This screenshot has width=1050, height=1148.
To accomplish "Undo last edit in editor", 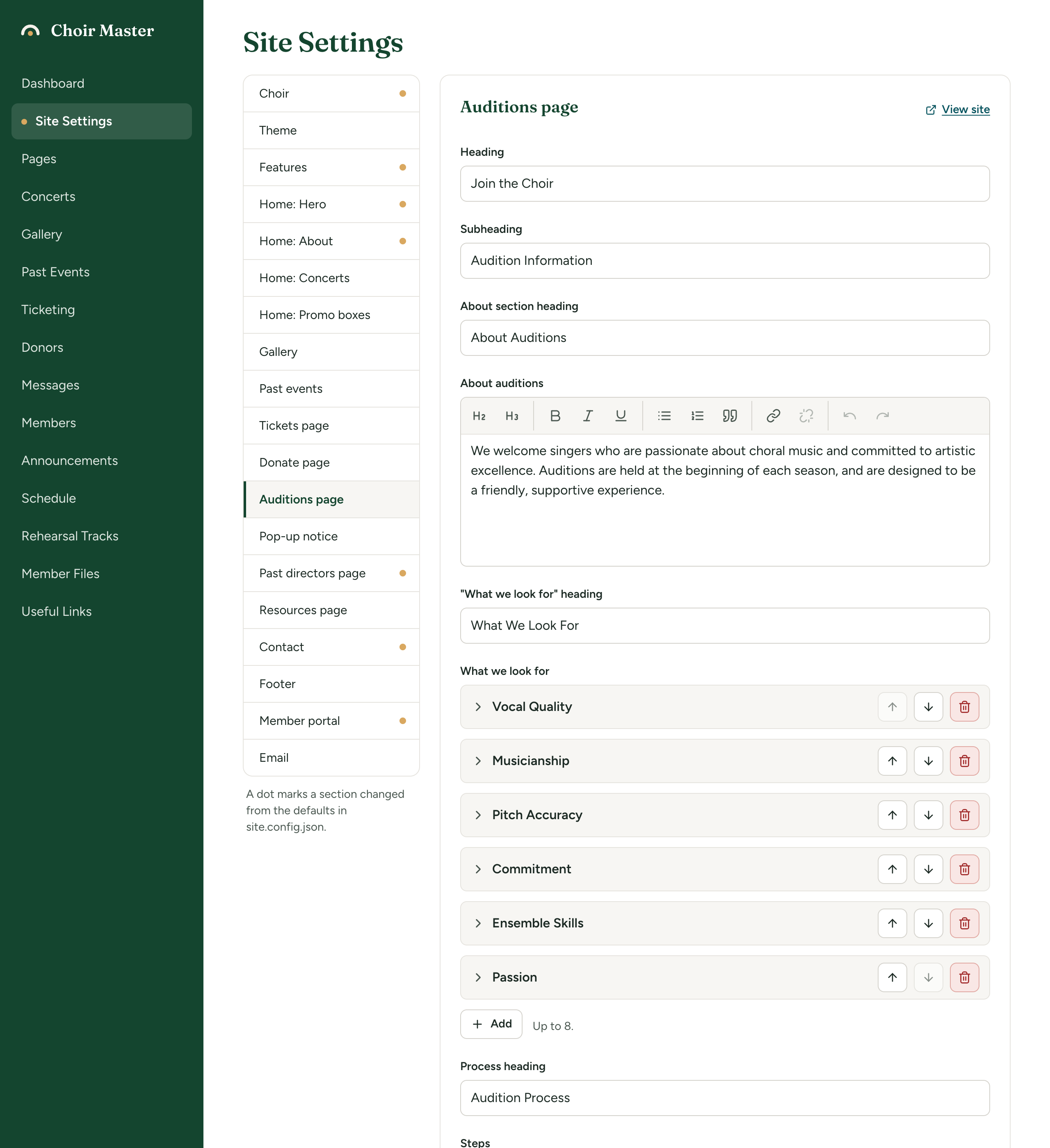I will (x=849, y=416).
